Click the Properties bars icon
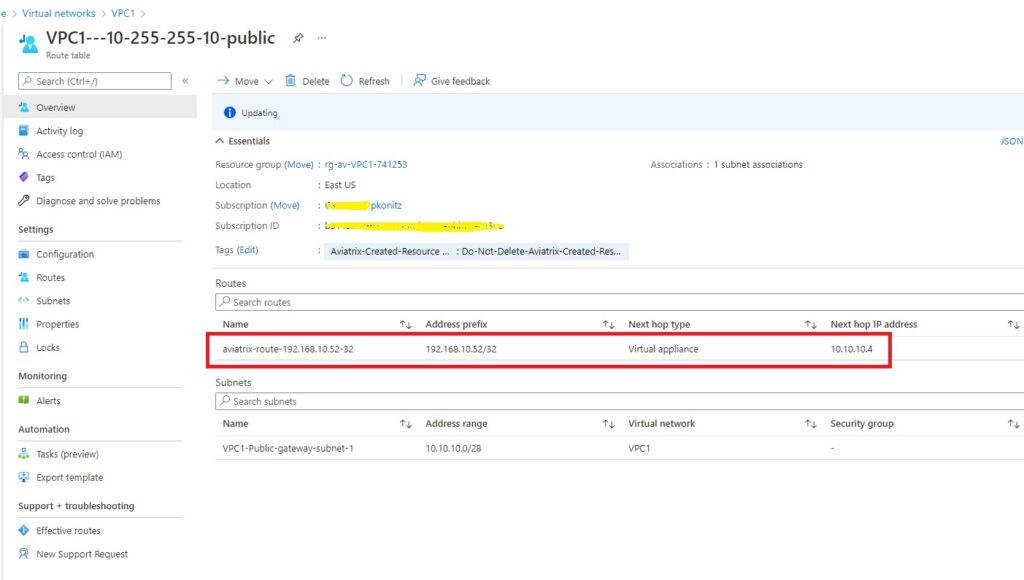This screenshot has width=1024, height=580. coord(24,324)
